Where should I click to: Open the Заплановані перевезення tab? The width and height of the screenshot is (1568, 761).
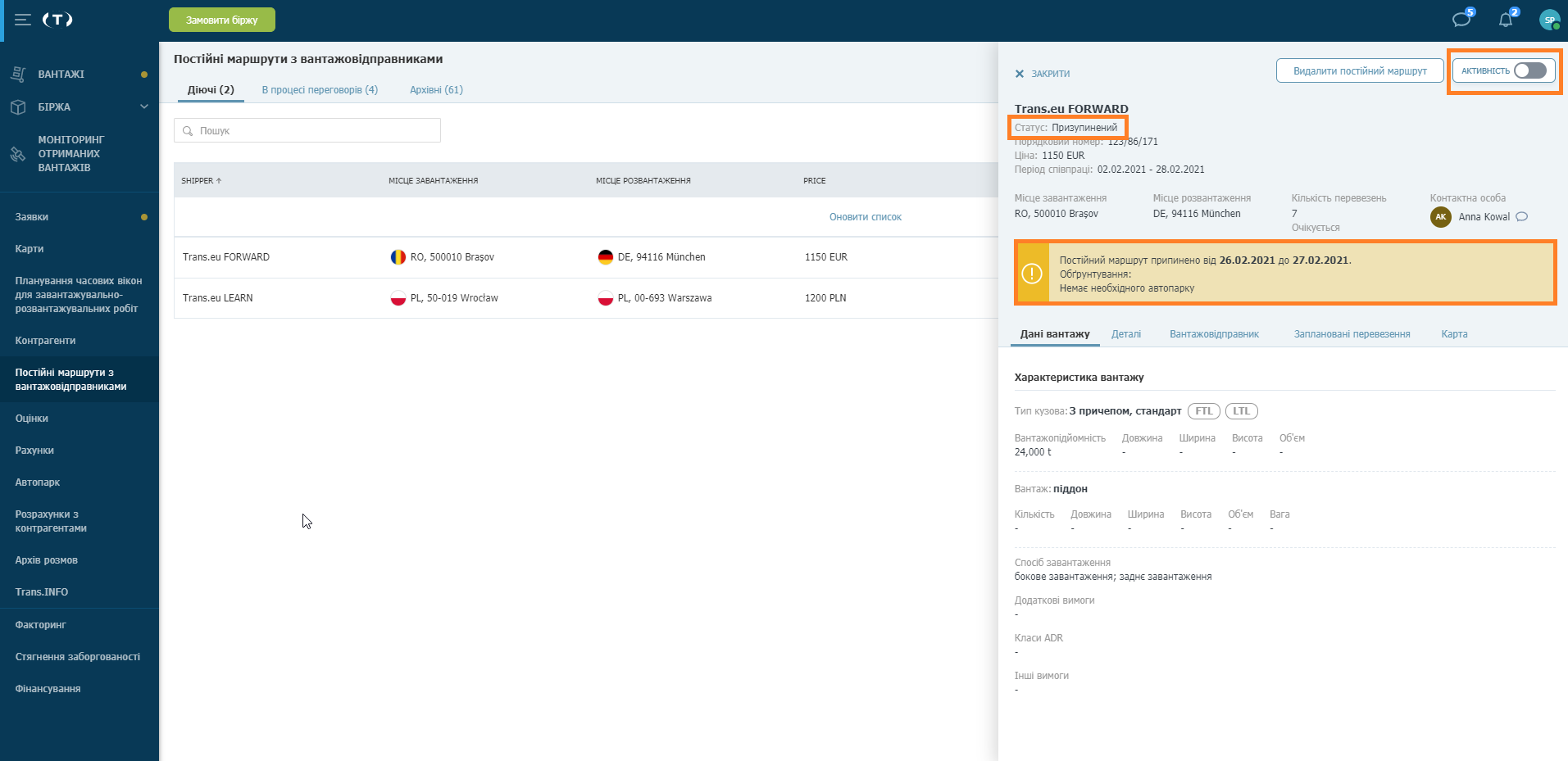1352,334
